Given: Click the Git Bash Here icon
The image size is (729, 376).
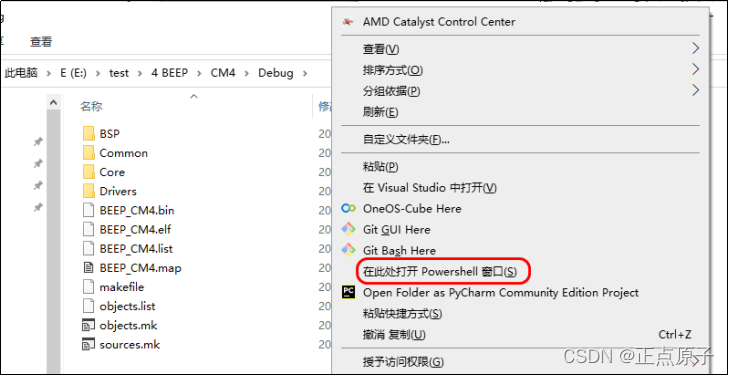Looking at the screenshot, I should click(x=348, y=250).
